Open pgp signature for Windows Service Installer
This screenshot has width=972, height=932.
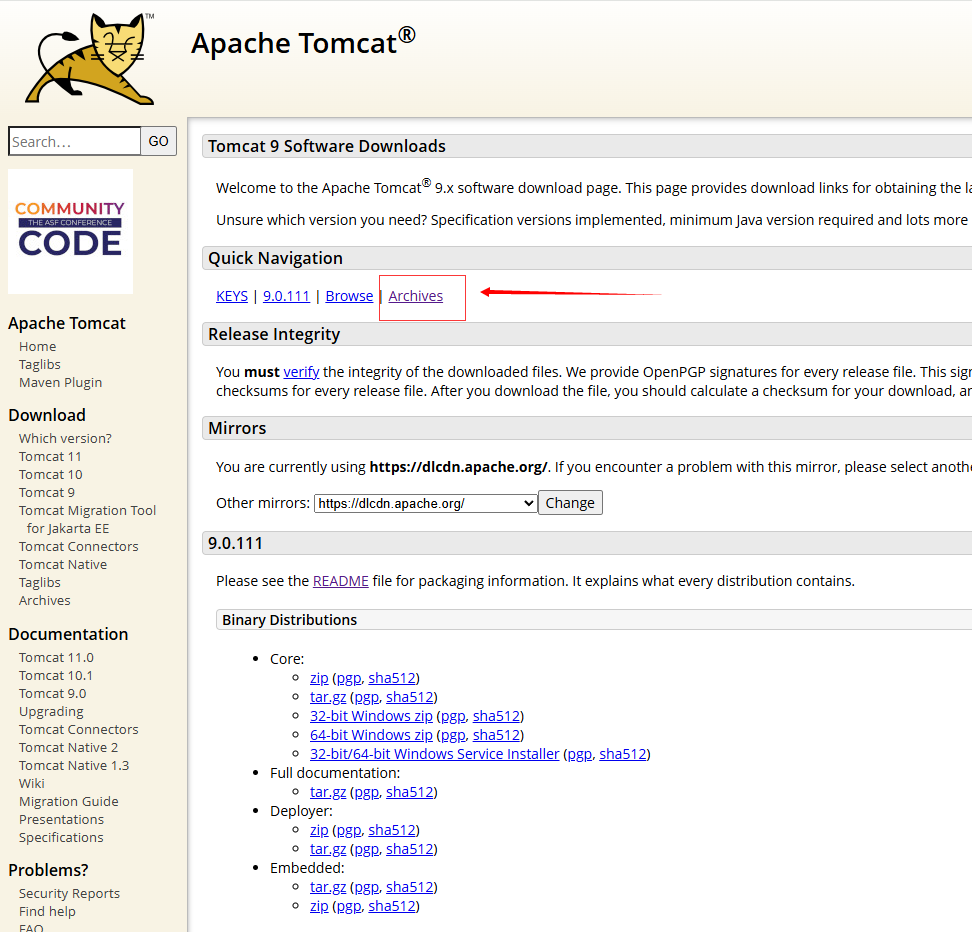point(580,754)
